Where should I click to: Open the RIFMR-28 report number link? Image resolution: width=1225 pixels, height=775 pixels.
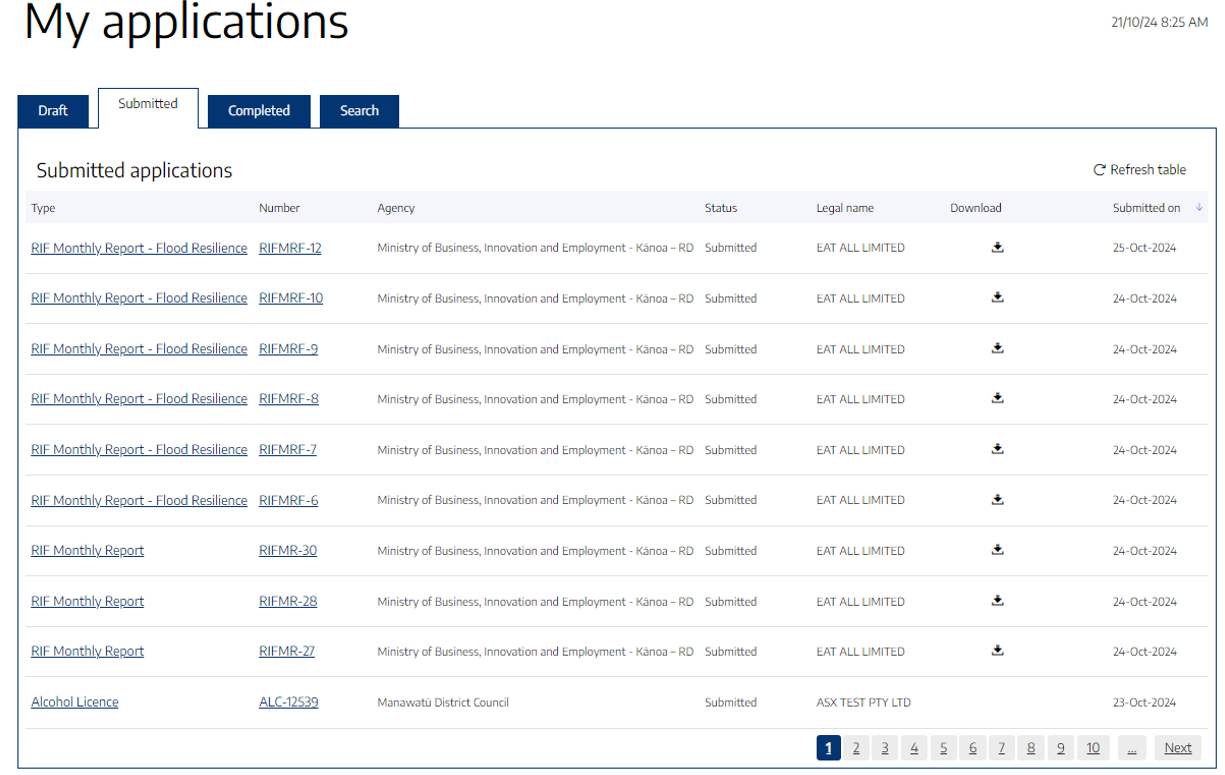click(x=288, y=600)
